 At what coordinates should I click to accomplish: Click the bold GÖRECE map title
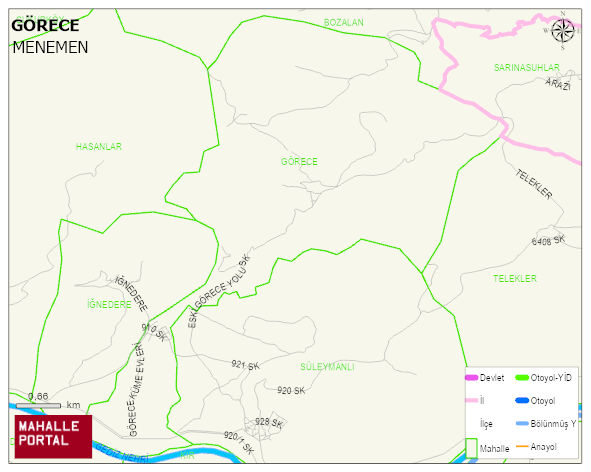pos(45,26)
